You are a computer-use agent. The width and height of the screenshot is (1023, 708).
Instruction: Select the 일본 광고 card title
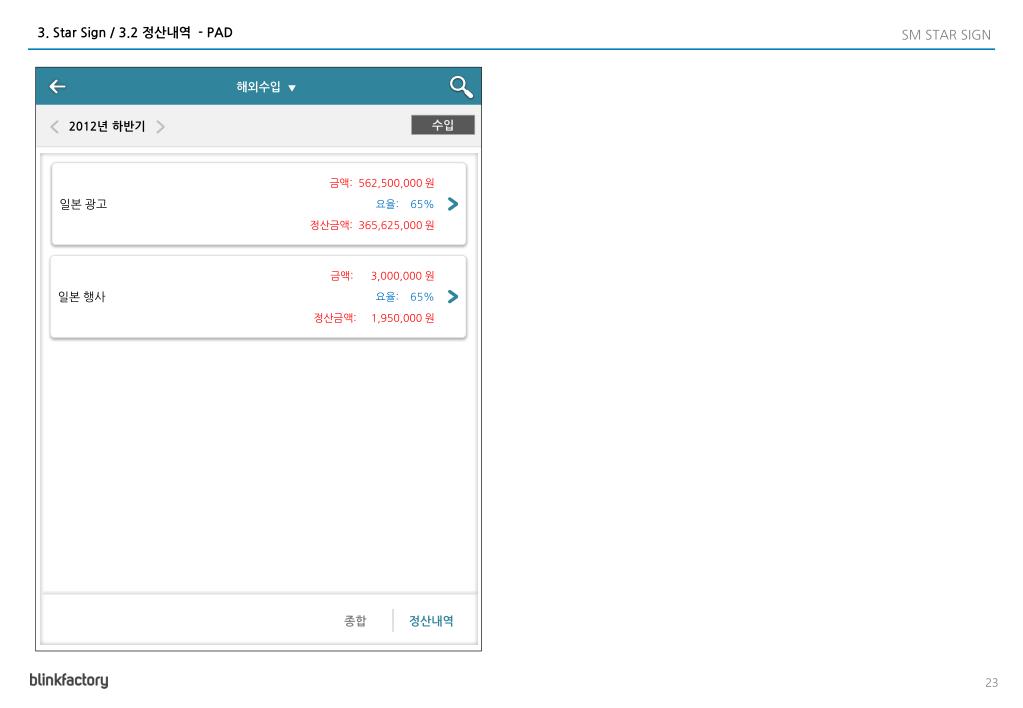83,204
